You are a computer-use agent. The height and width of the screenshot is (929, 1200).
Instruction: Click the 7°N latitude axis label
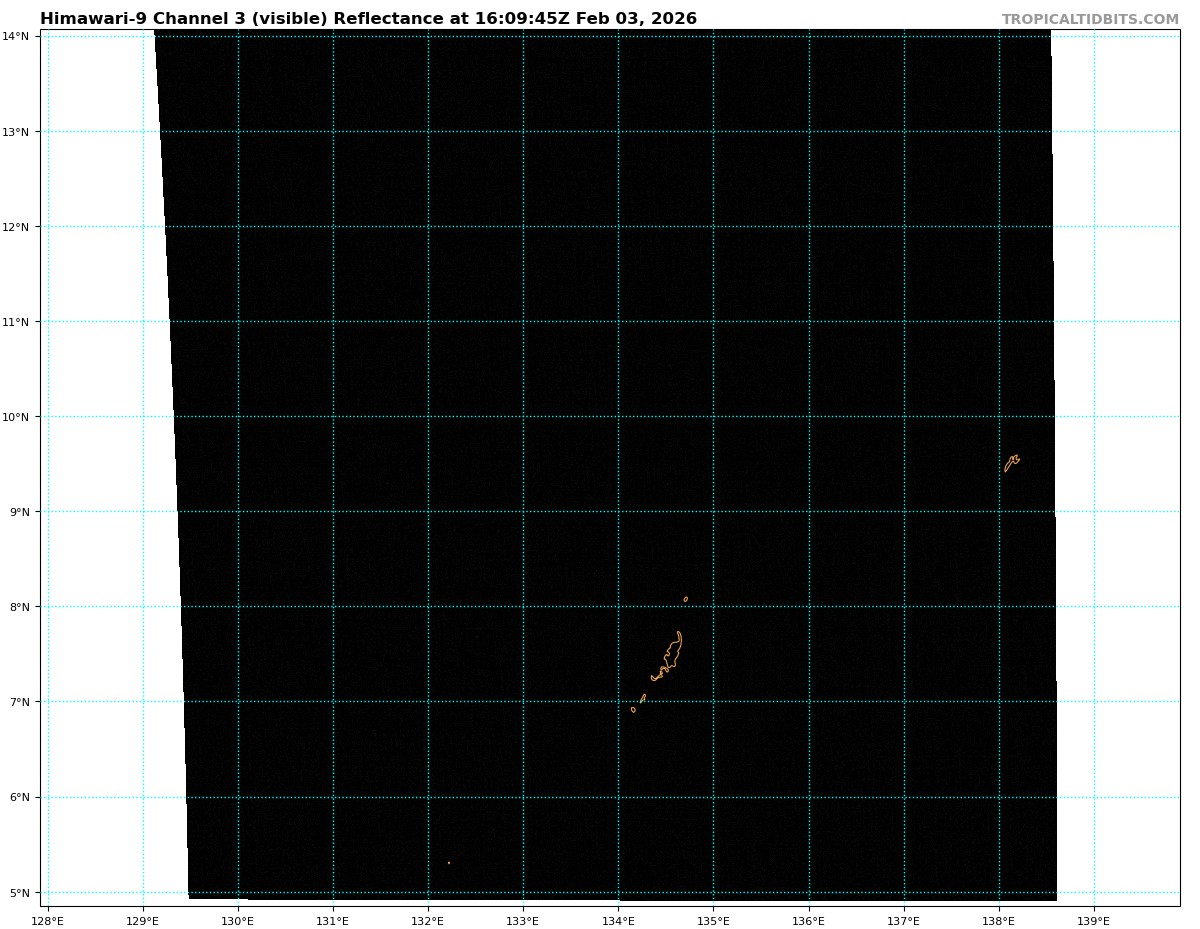point(21,702)
